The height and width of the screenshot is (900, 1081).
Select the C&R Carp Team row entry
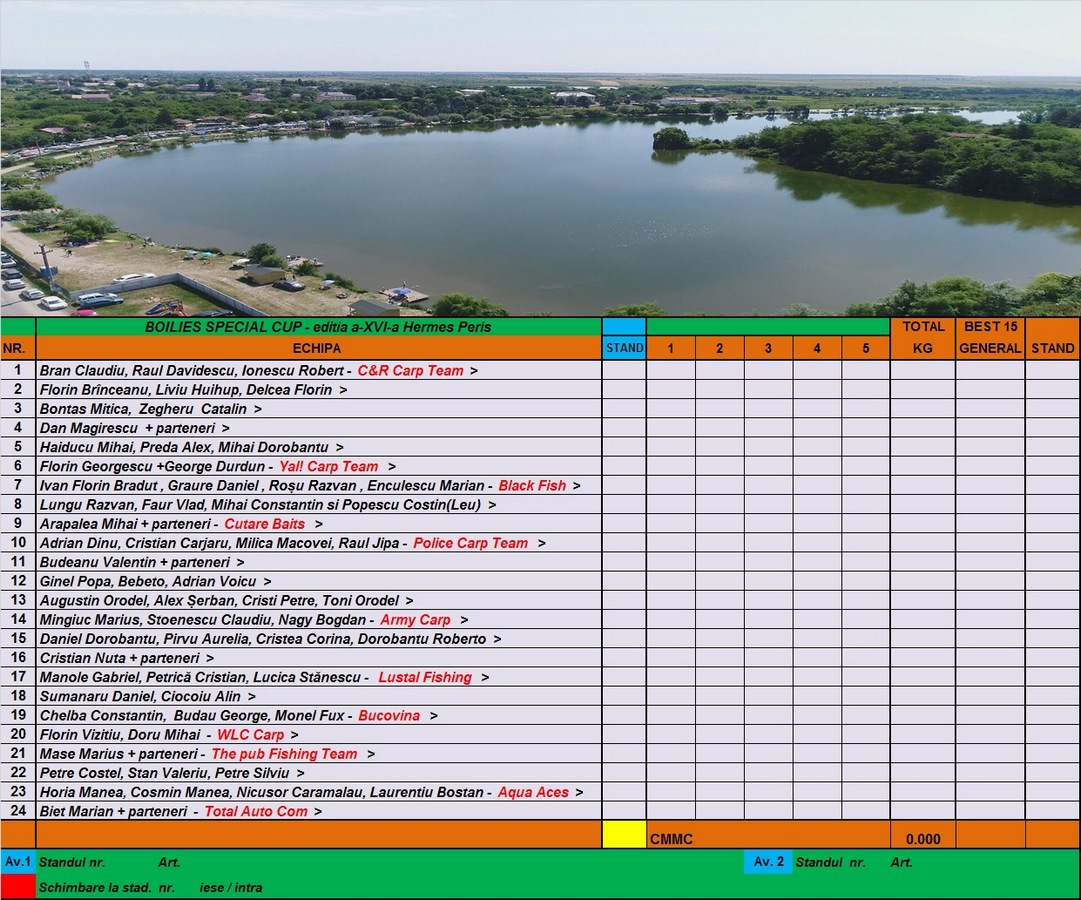[410, 370]
